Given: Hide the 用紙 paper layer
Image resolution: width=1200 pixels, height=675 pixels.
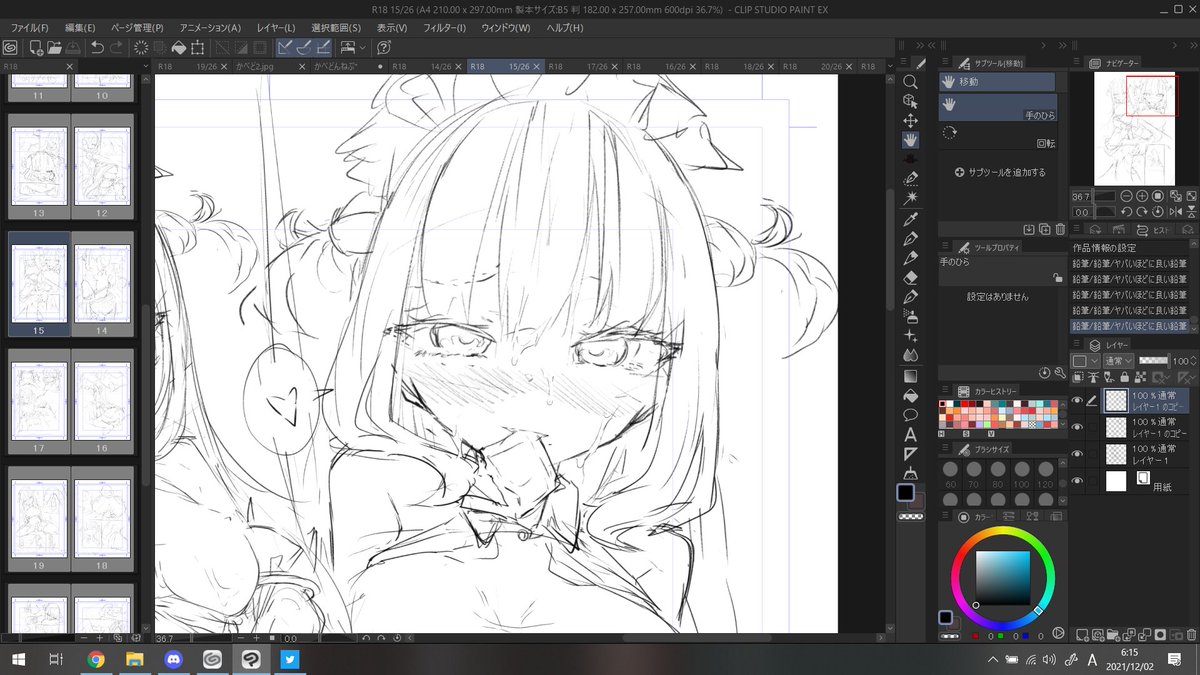Looking at the screenshot, I should [x=1078, y=482].
